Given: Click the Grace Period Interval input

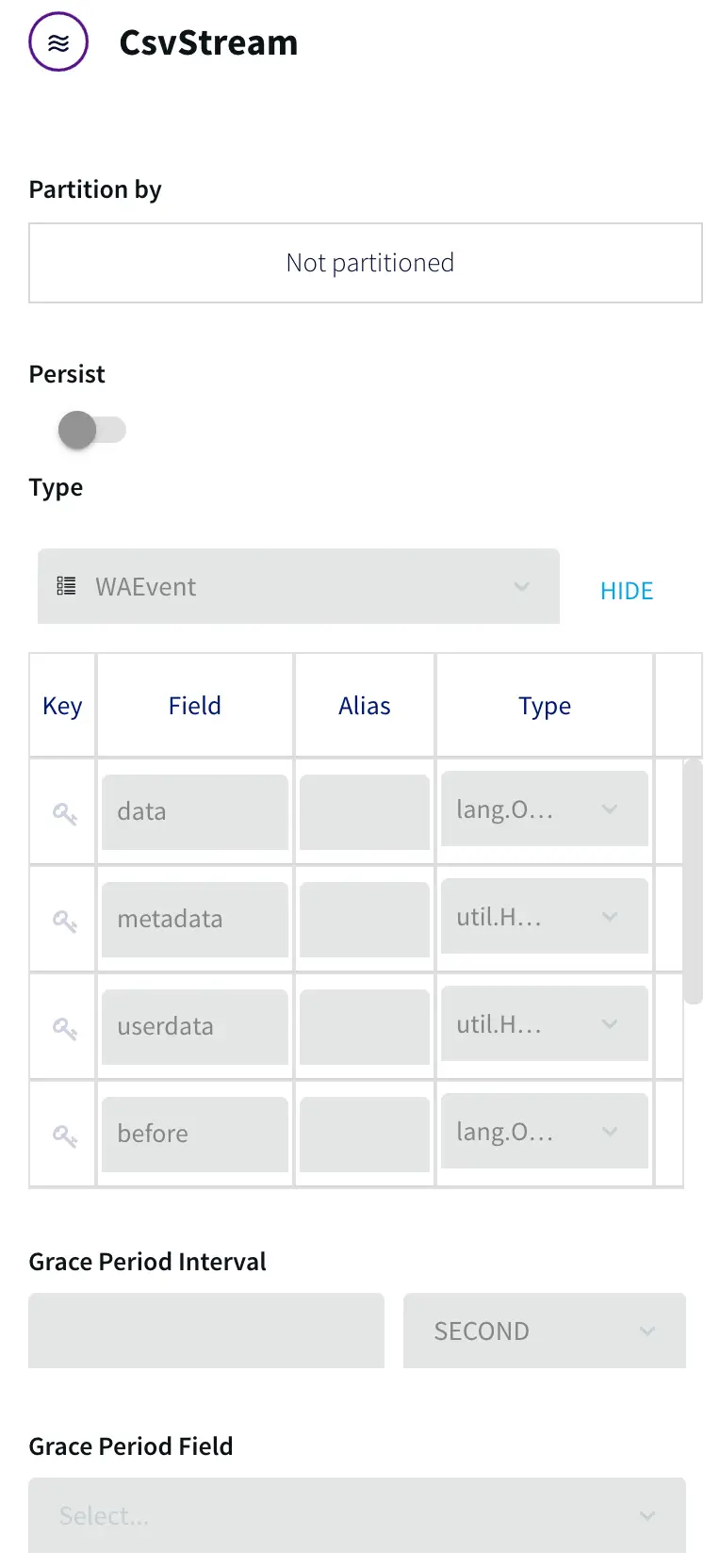Looking at the screenshot, I should tap(206, 1331).
